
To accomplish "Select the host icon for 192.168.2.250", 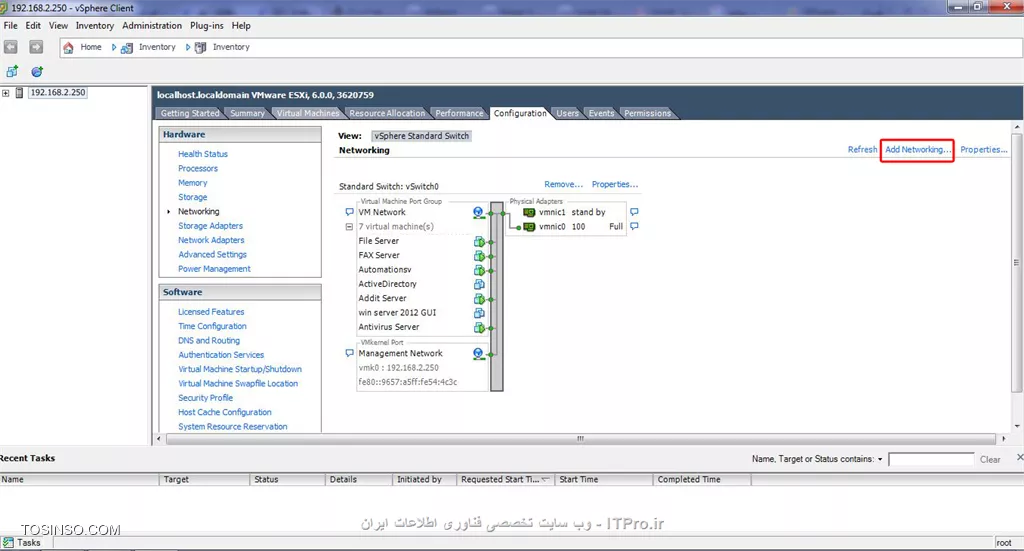I will tap(20, 93).
